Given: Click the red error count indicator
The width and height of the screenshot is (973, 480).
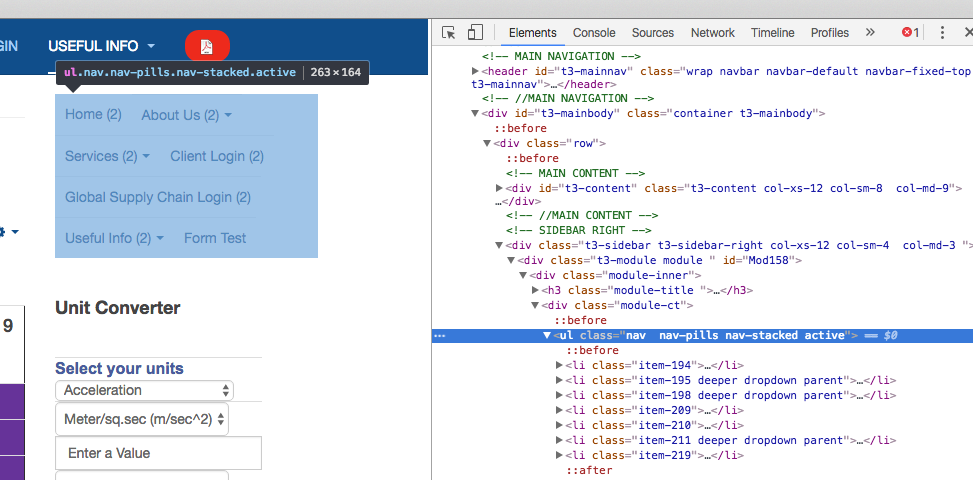Looking at the screenshot, I should (x=911, y=32).
